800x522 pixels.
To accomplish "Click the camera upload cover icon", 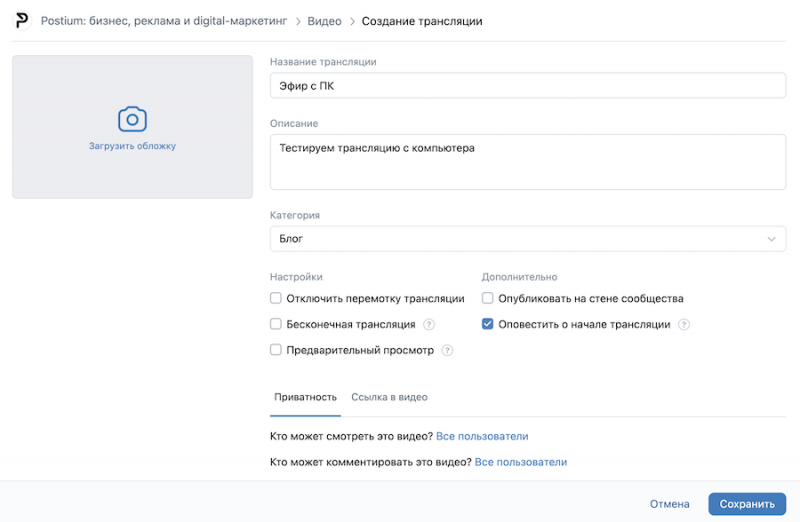I will coord(132,120).
